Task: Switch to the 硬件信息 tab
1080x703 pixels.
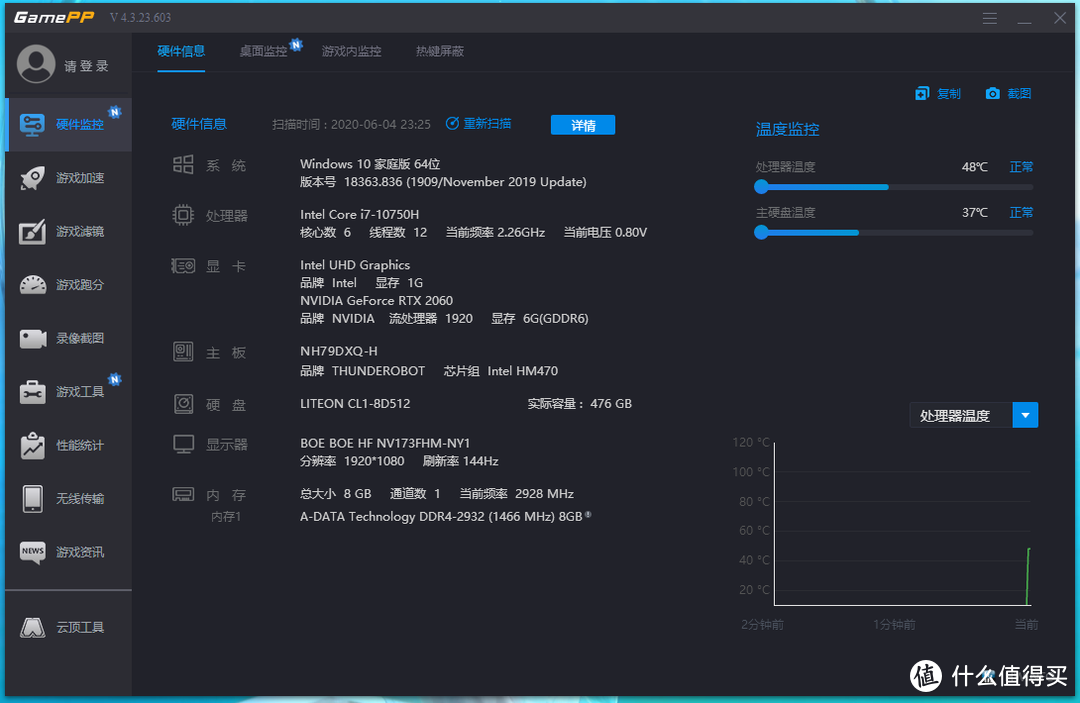Action: pyautogui.click(x=180, y=51)
